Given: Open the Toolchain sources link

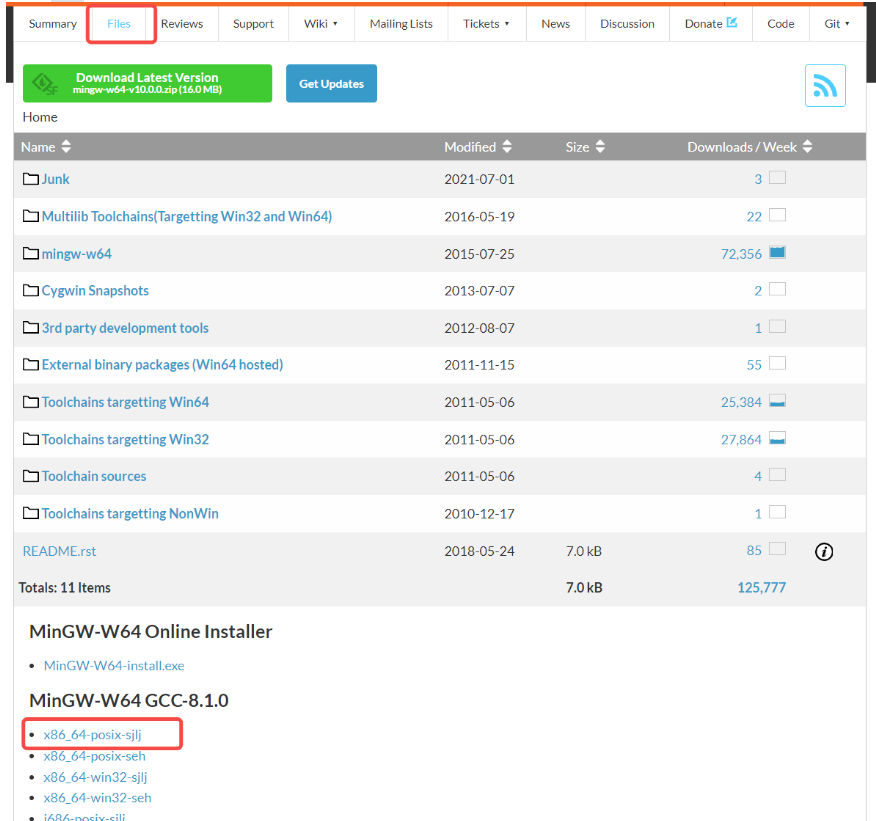Looking at the screenshot, I should pos(94,476).
